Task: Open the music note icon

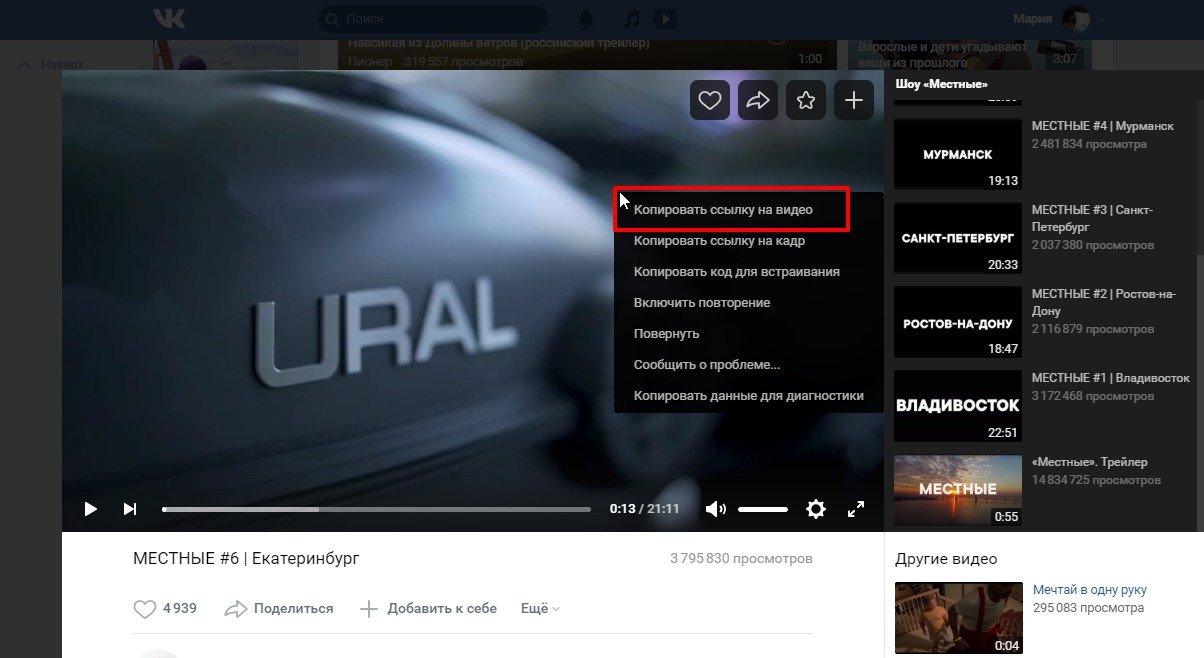Action: [x=631, y=19]
